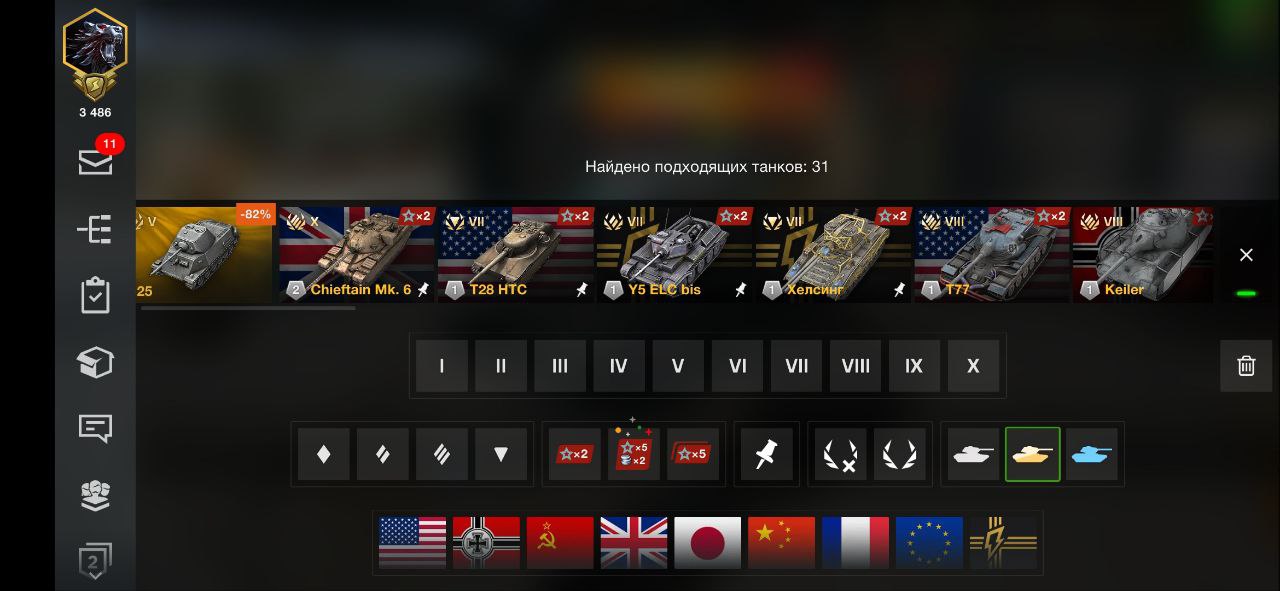Open the mail inbox with 11 notifications
Viewport: 1280px width, 591px height.
[x=96, y=160]
